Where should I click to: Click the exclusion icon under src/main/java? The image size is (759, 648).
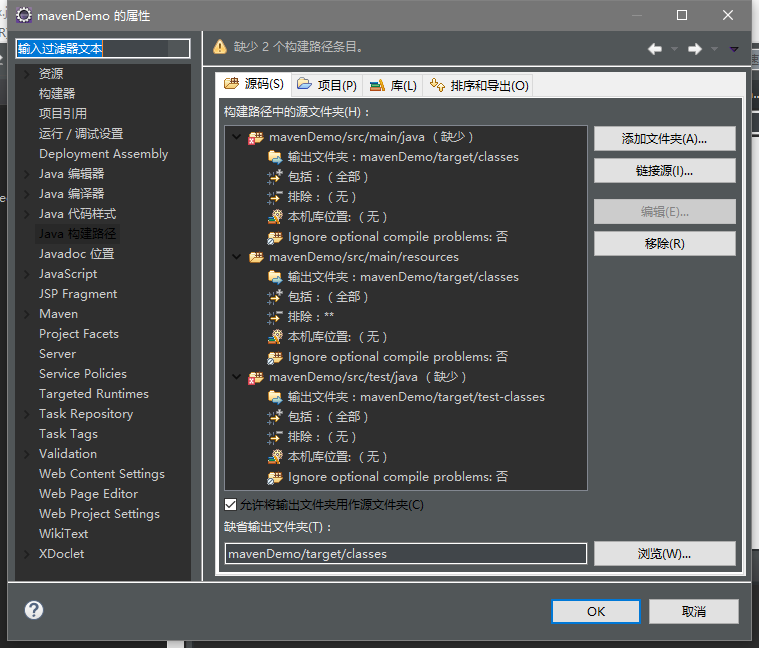(x=275, y=197)
